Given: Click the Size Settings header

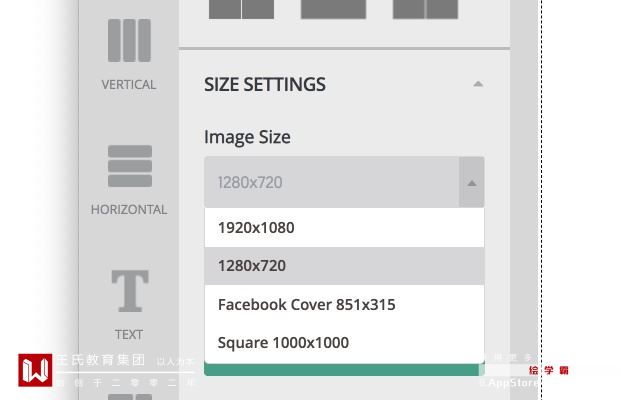Looking at the screenshot, I should (x=265, y=84).
